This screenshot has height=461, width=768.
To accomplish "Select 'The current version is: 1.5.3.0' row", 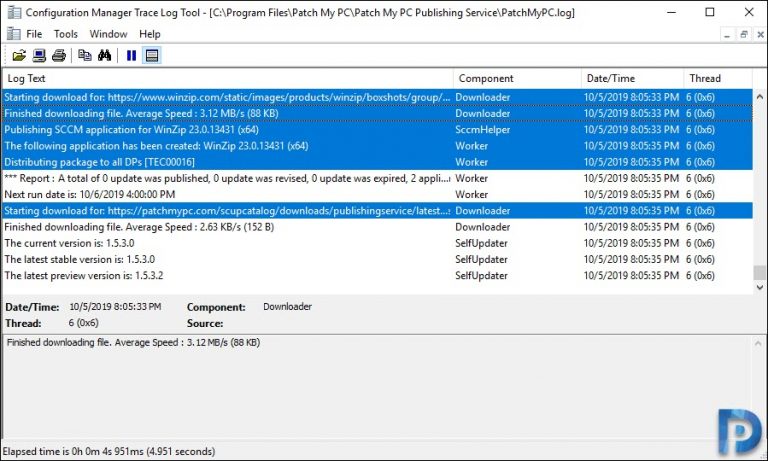I will [x=377, y=243].
